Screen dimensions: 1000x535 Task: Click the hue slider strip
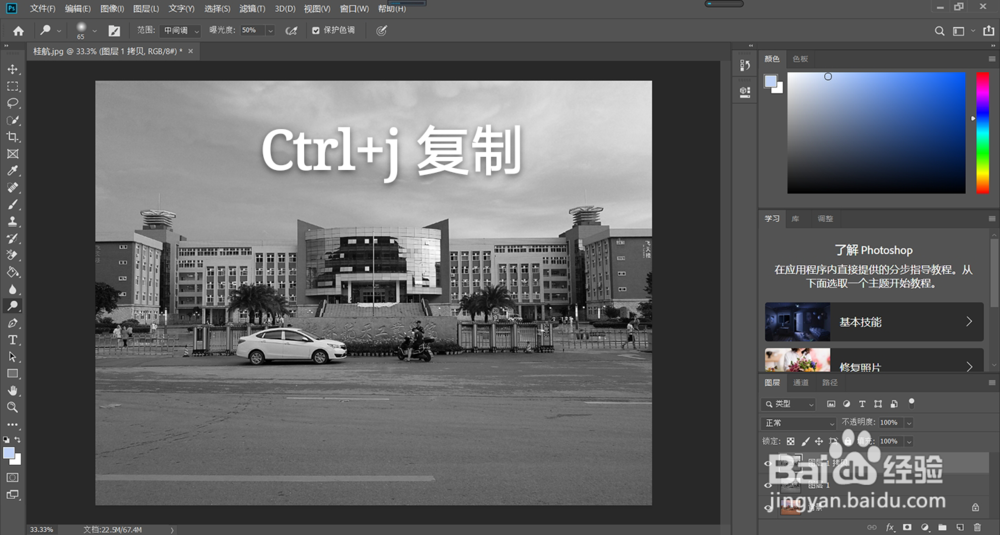tap(983, 133)
